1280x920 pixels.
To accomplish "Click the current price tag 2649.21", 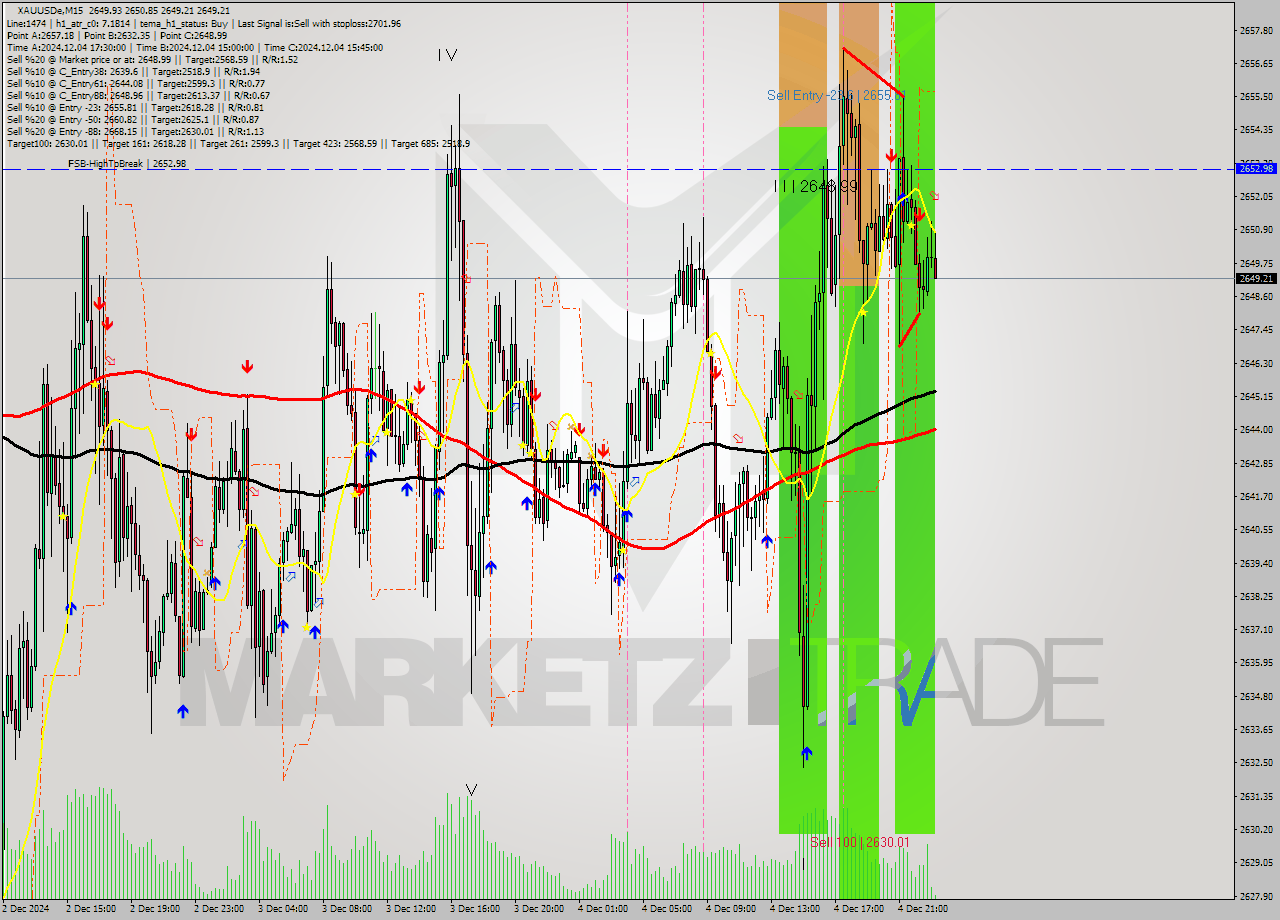I will 1255,278.
